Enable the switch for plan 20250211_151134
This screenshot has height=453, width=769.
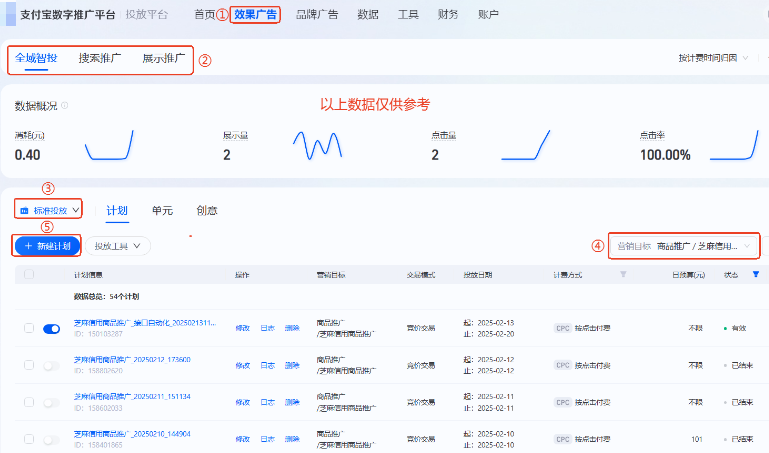[x=51, y=403]
